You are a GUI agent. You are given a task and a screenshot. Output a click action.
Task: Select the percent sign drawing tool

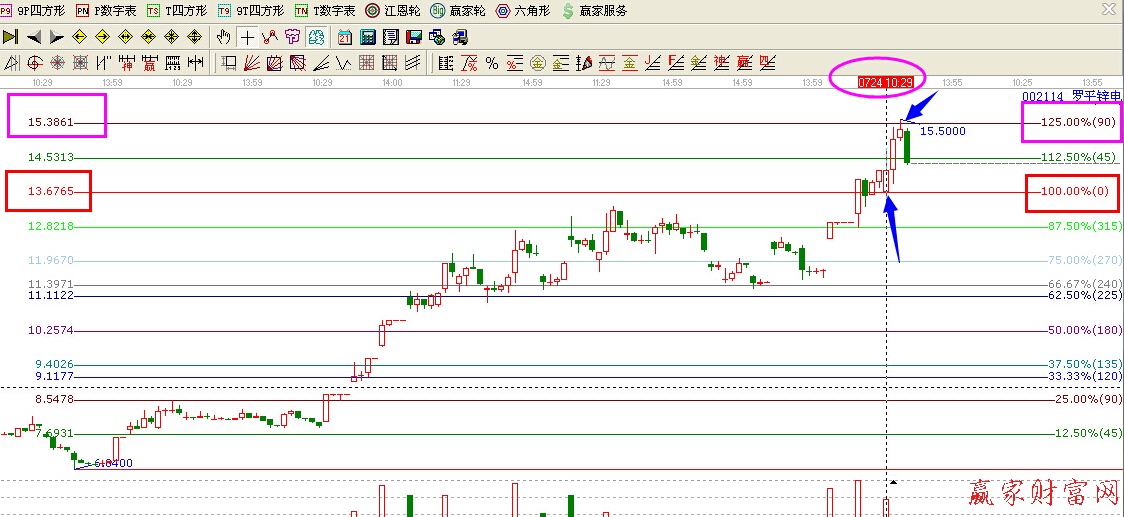492,63
